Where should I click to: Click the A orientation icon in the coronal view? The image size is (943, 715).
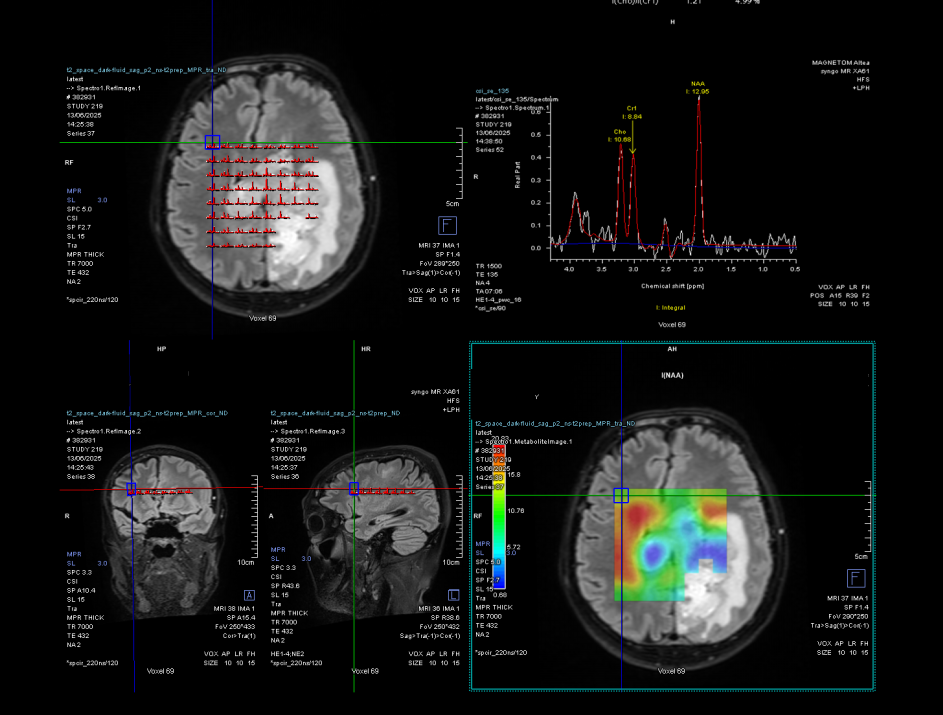click(x=250, y=594)
